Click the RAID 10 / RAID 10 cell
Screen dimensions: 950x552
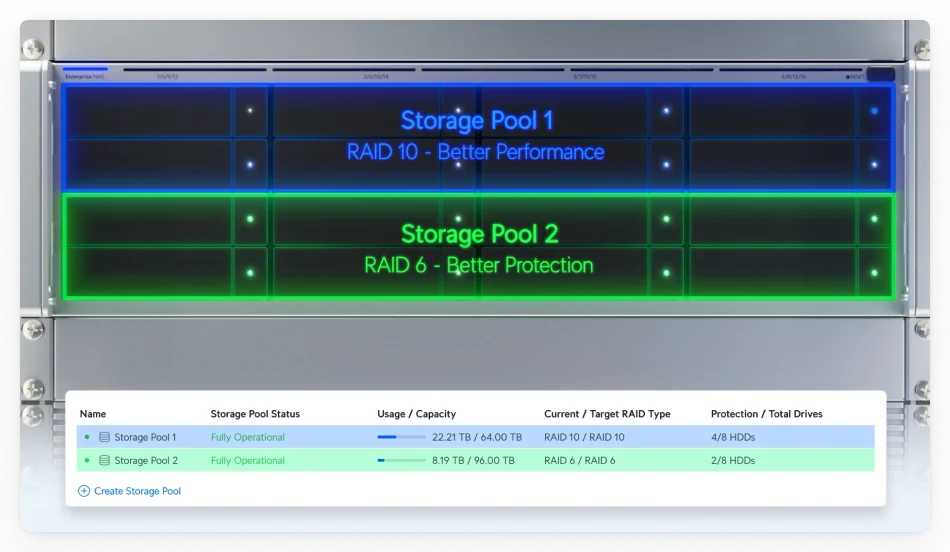pos(584,437)
